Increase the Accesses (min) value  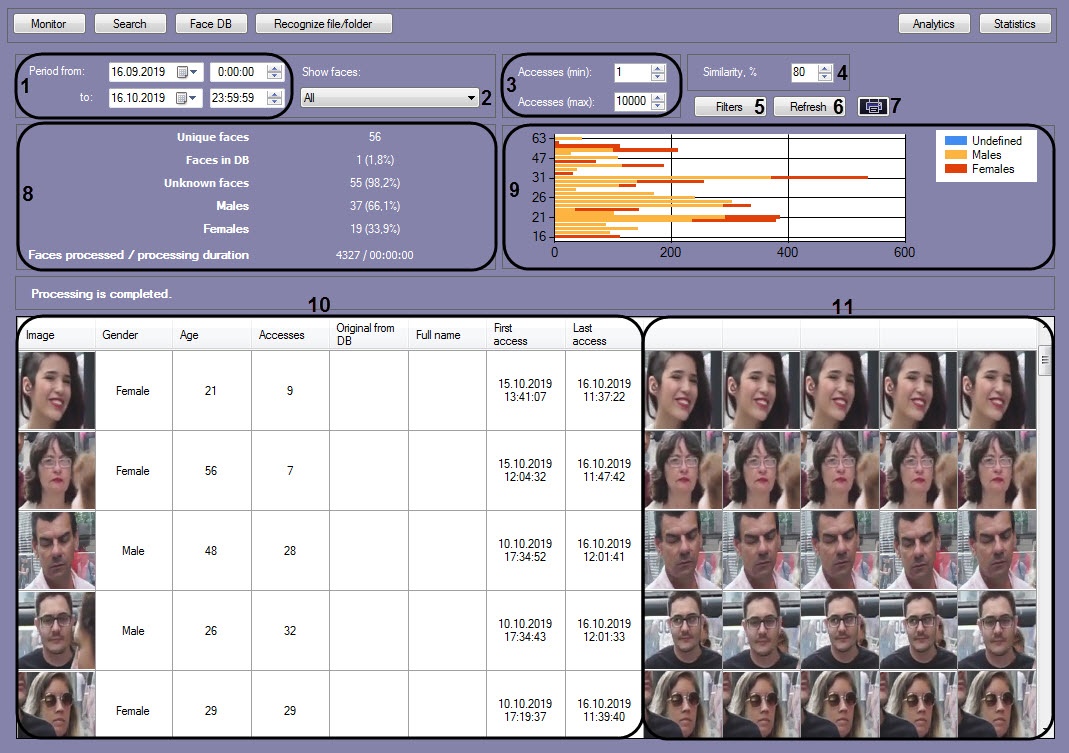tap(657, 68)
